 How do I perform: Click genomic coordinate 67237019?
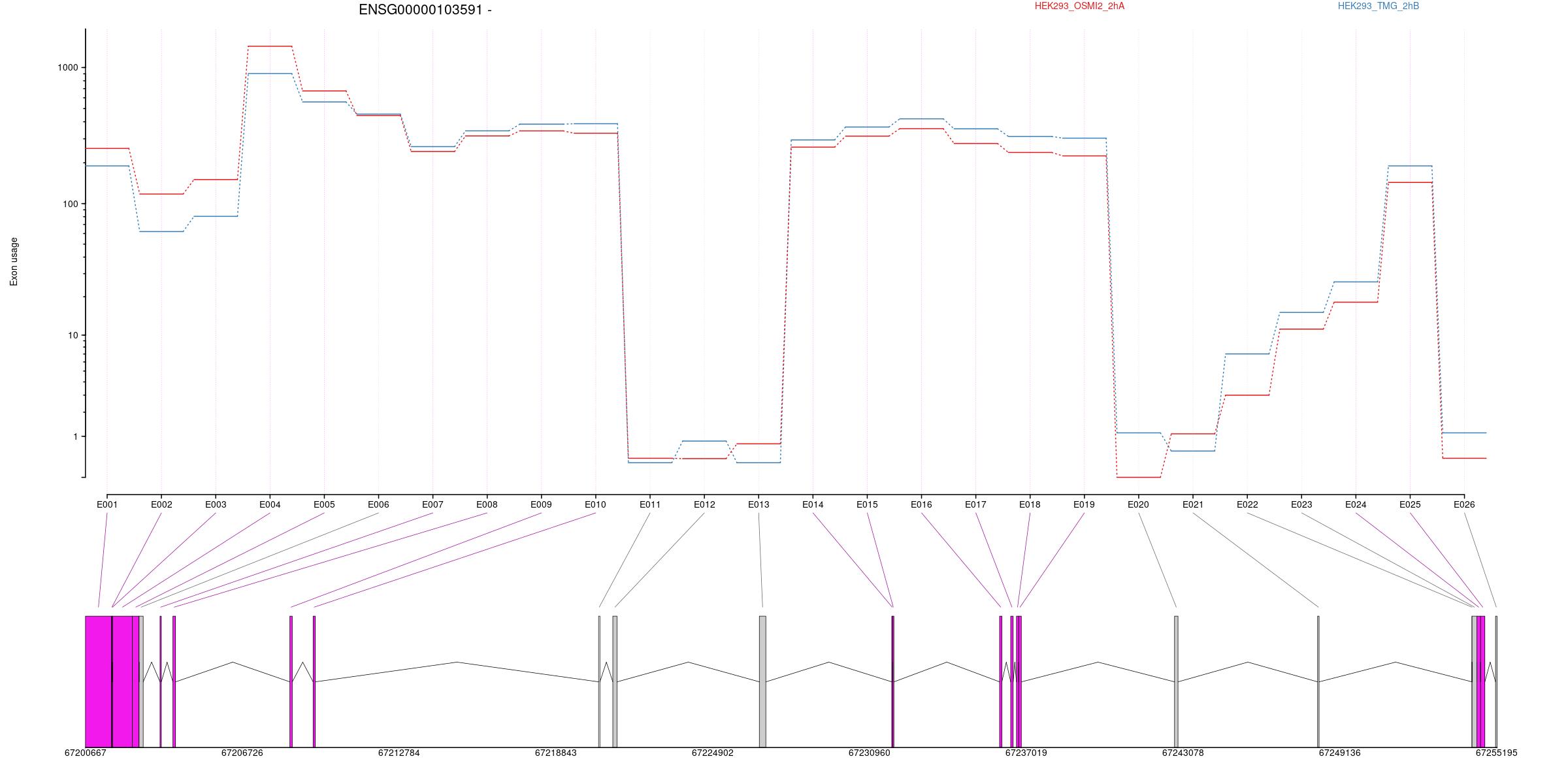click(x=1026, y=753)
